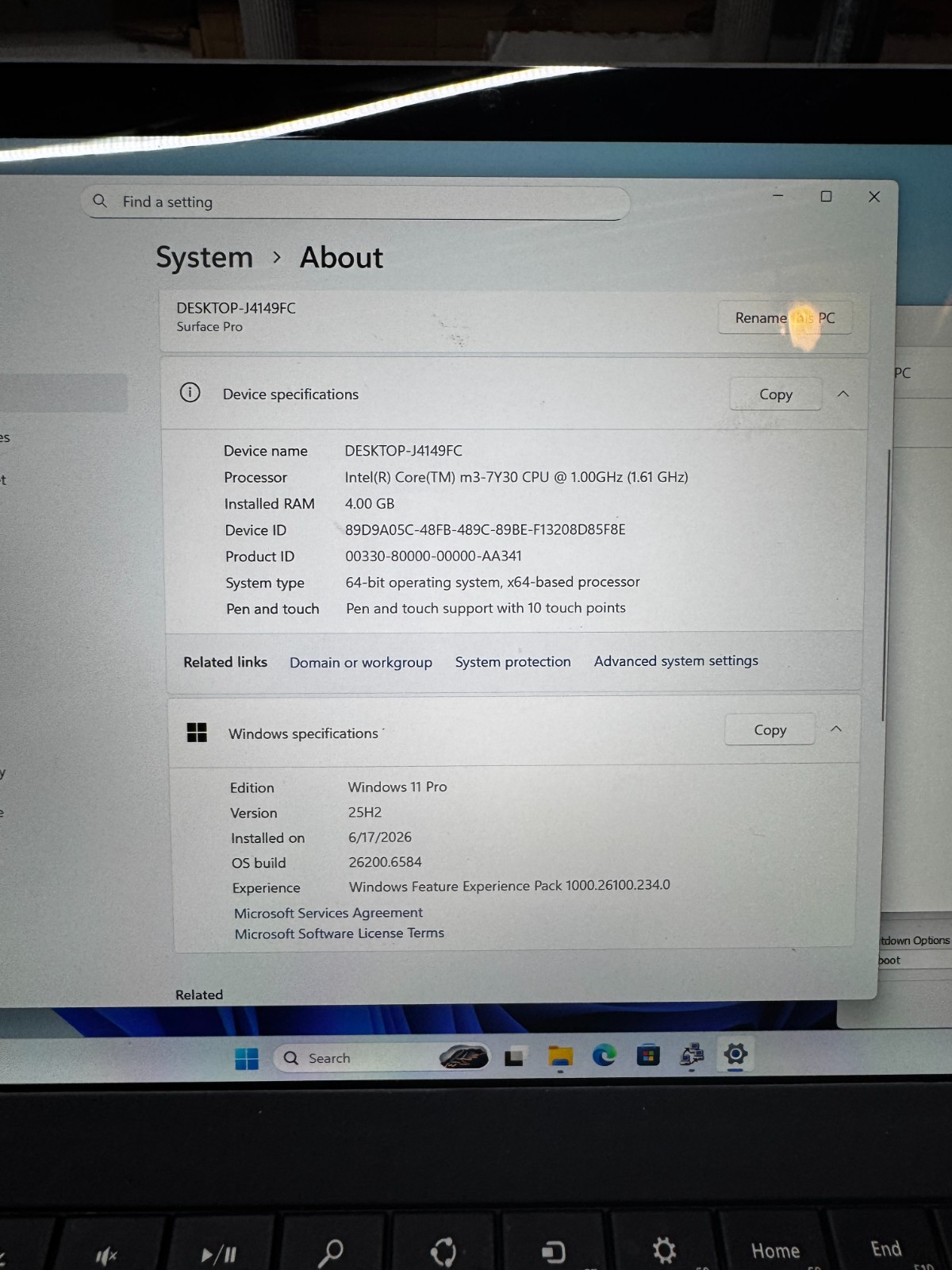Open the network computers taskbar icon
952x1270 pixels.
[692, 1055]
